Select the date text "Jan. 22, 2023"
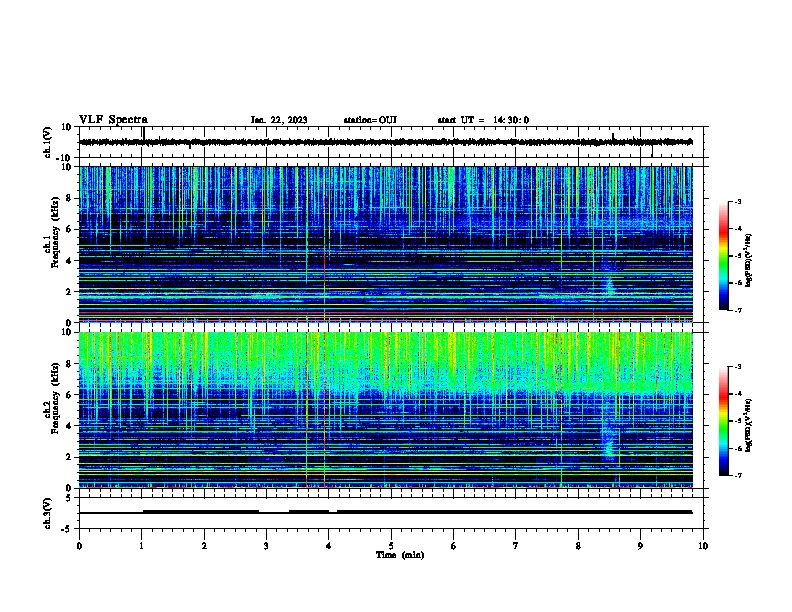 click(x=279, y=120)
